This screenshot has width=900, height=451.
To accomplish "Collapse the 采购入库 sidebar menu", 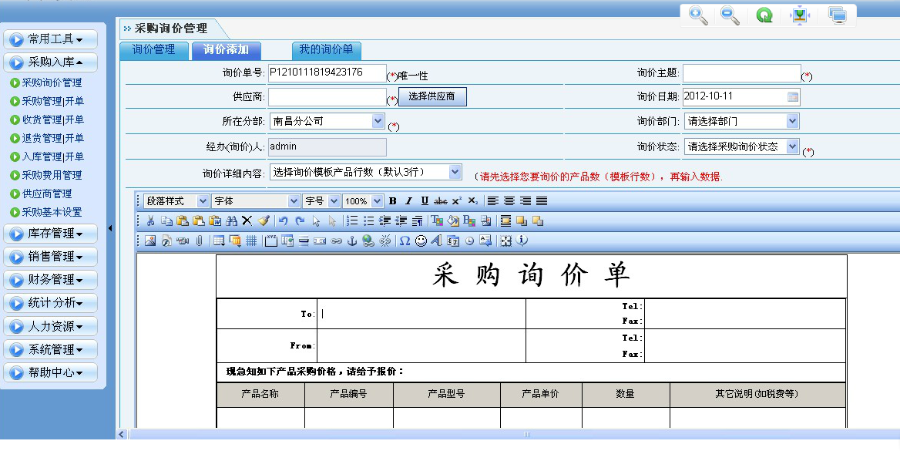I will click(51, 62).
